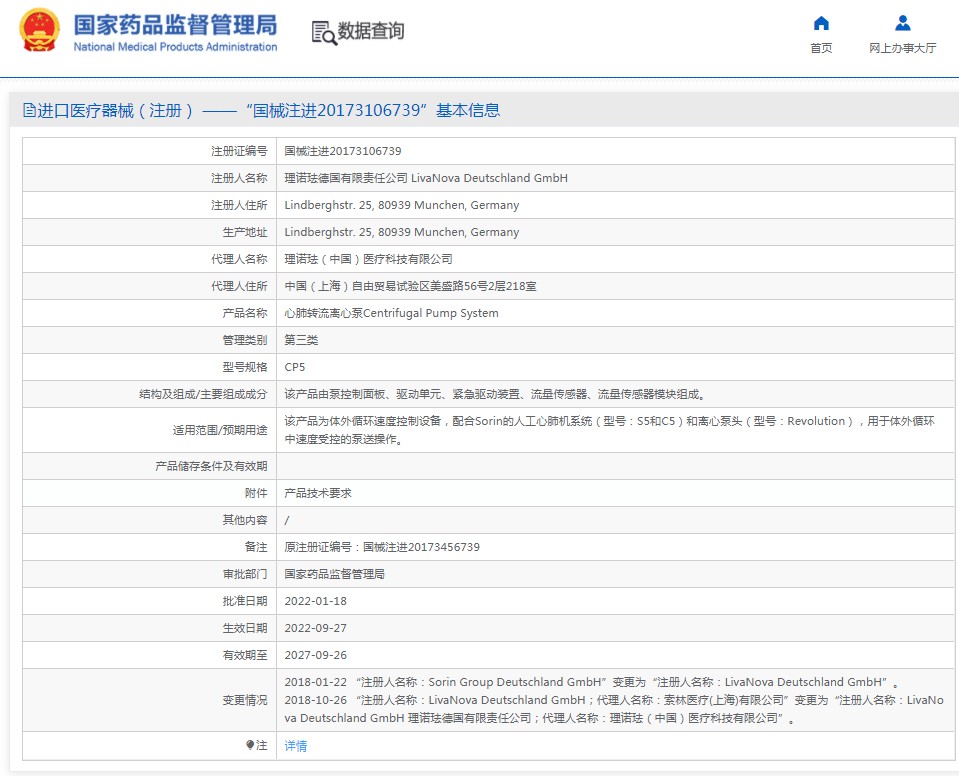The image size is (959, 776).
Task: Select the 国械注进20173106739 value in 注册证编号 row
Action: (343, 151)
